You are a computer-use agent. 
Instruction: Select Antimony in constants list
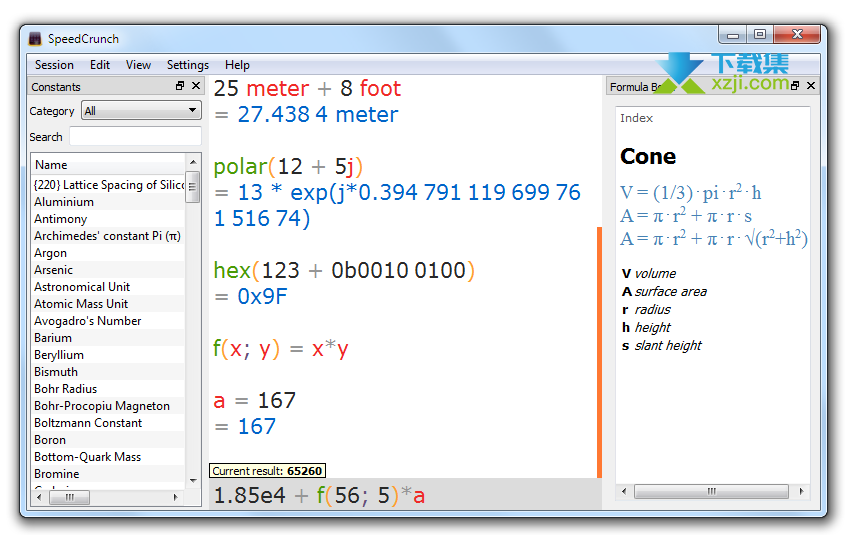108,219
